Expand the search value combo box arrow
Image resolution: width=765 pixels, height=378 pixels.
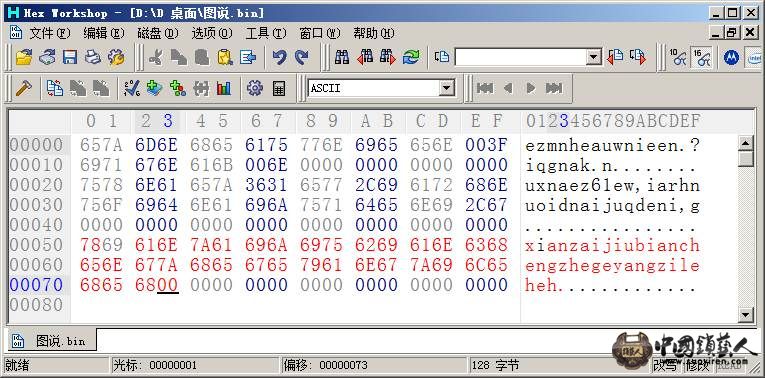(593, 57)
